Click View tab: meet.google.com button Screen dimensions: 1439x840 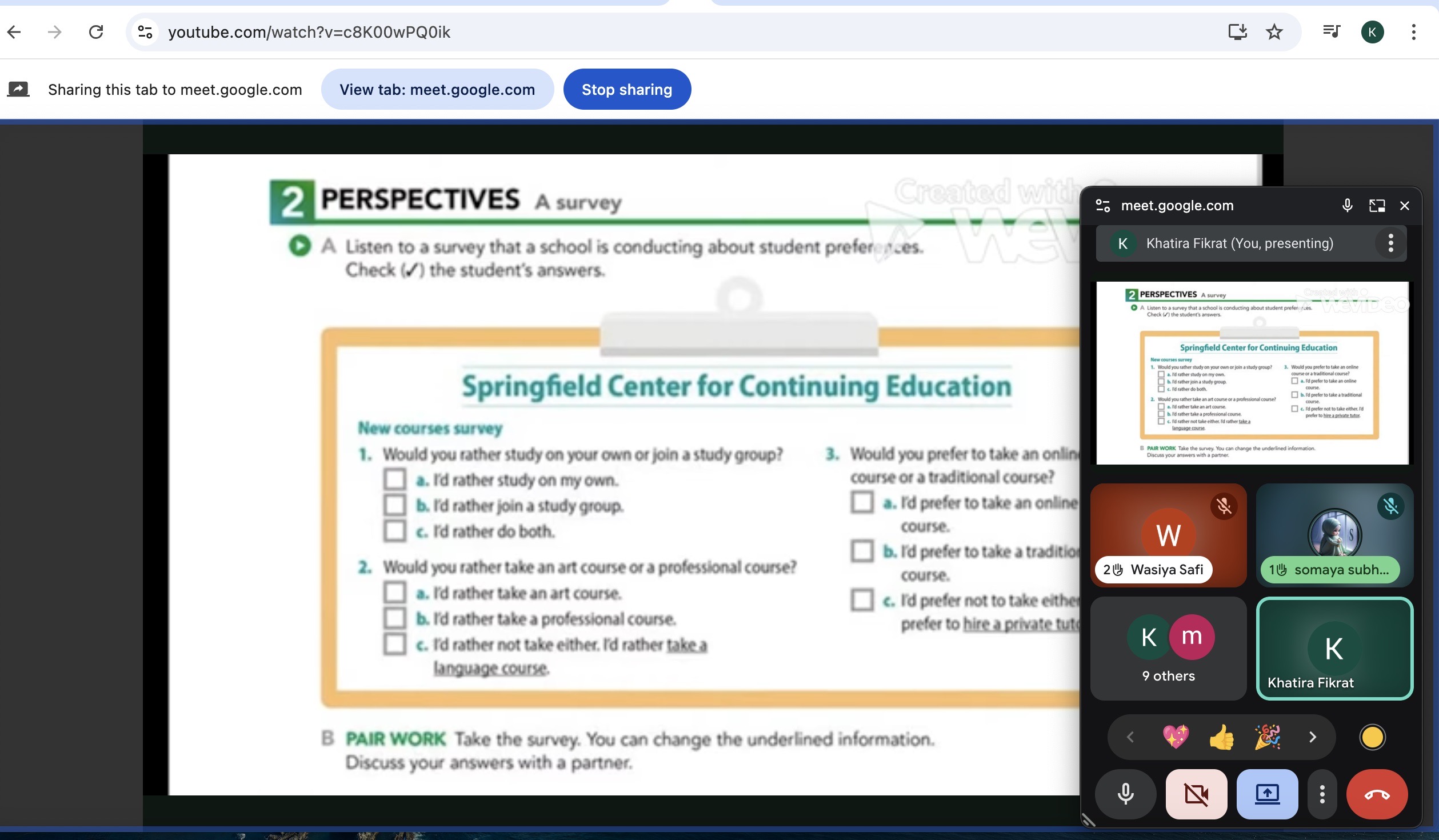(x=437, y=90)
